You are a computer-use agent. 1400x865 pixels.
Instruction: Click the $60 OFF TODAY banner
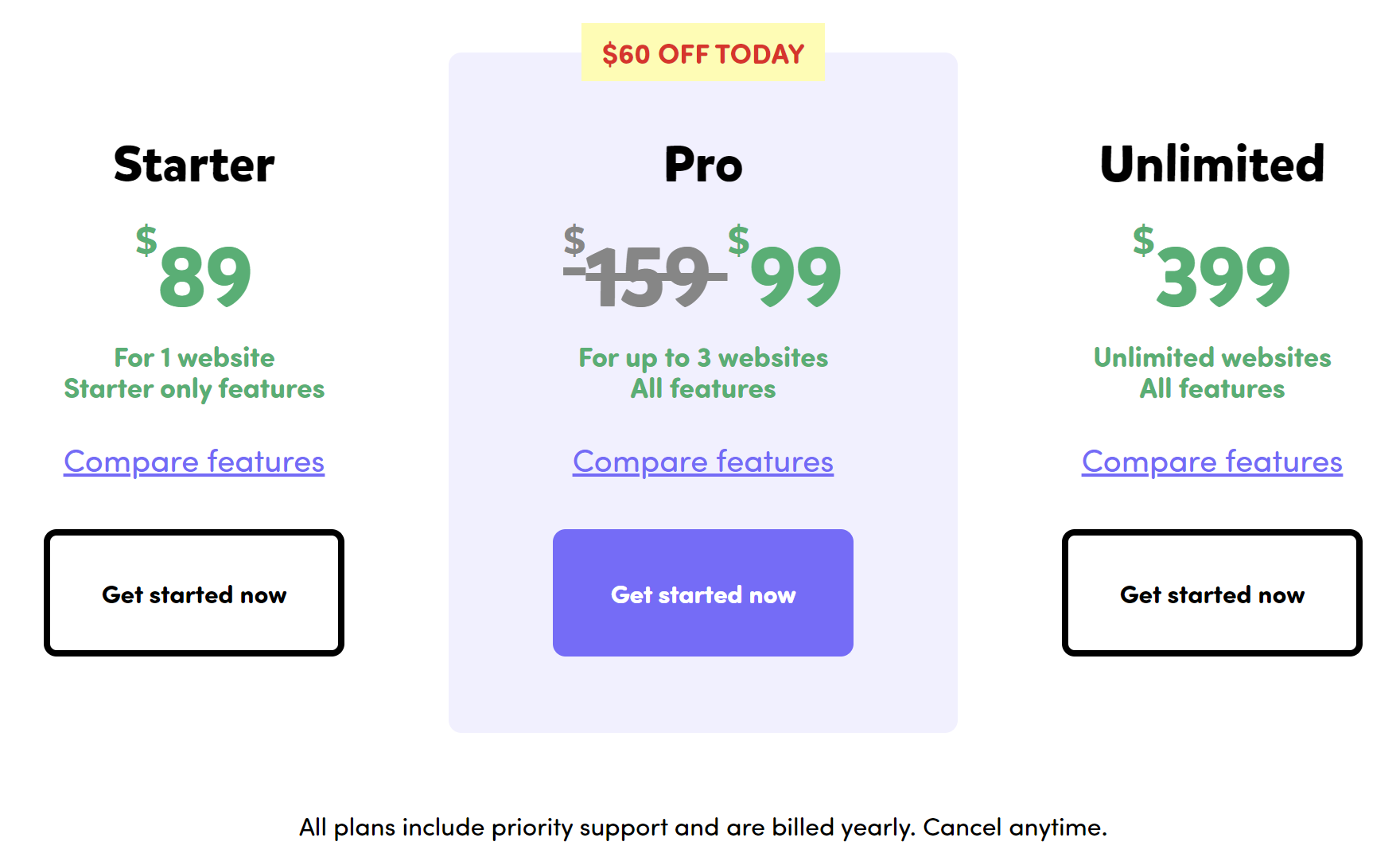702,54
